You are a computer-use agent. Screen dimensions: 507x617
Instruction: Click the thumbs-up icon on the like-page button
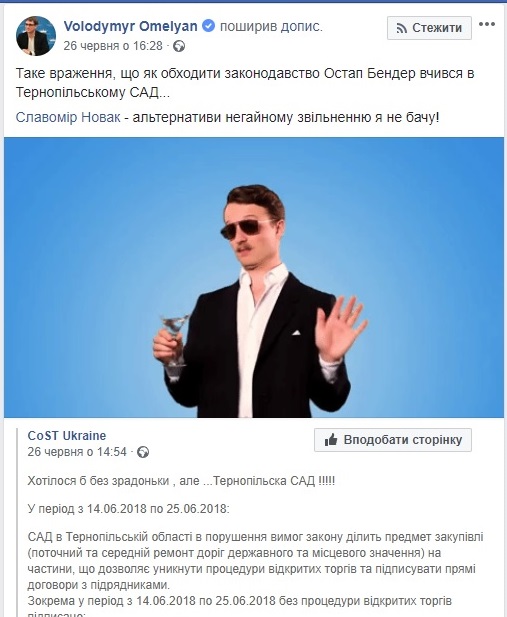pyautogui.click(x=331, y=440)
